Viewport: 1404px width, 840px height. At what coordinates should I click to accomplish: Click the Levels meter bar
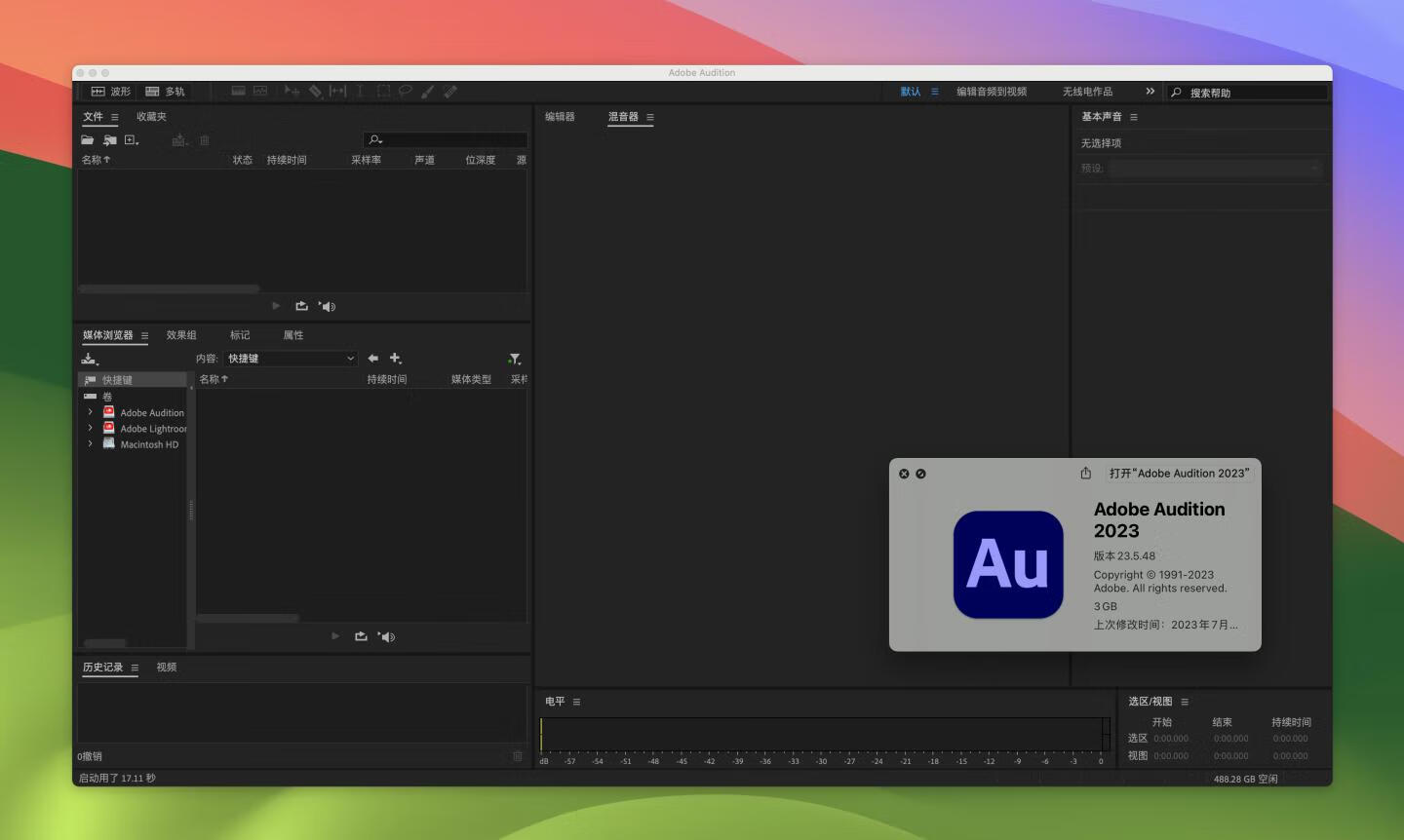coord(825,735)
